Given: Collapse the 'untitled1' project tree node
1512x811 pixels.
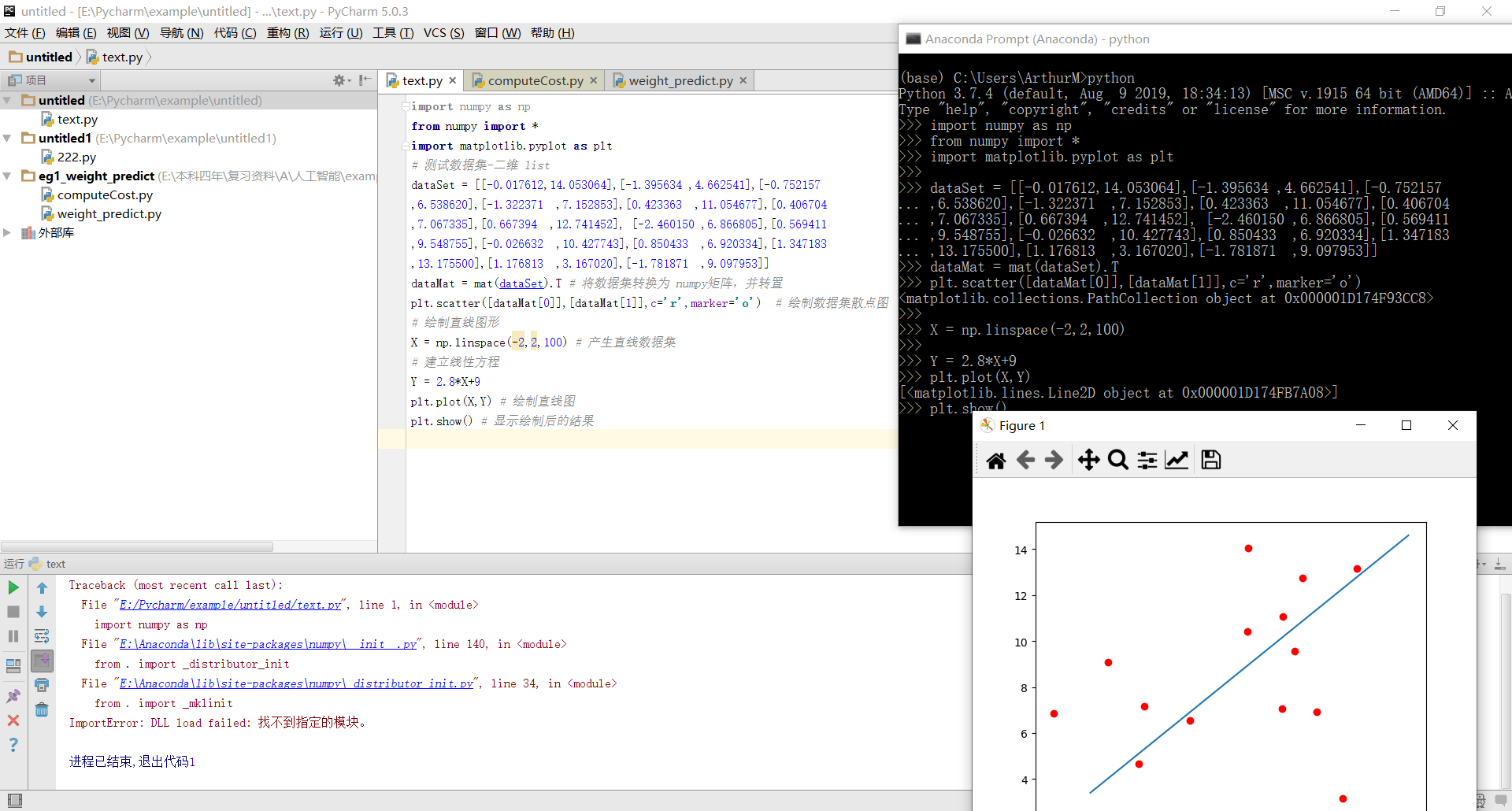Looking at the screenshot, I should [7, 139].
